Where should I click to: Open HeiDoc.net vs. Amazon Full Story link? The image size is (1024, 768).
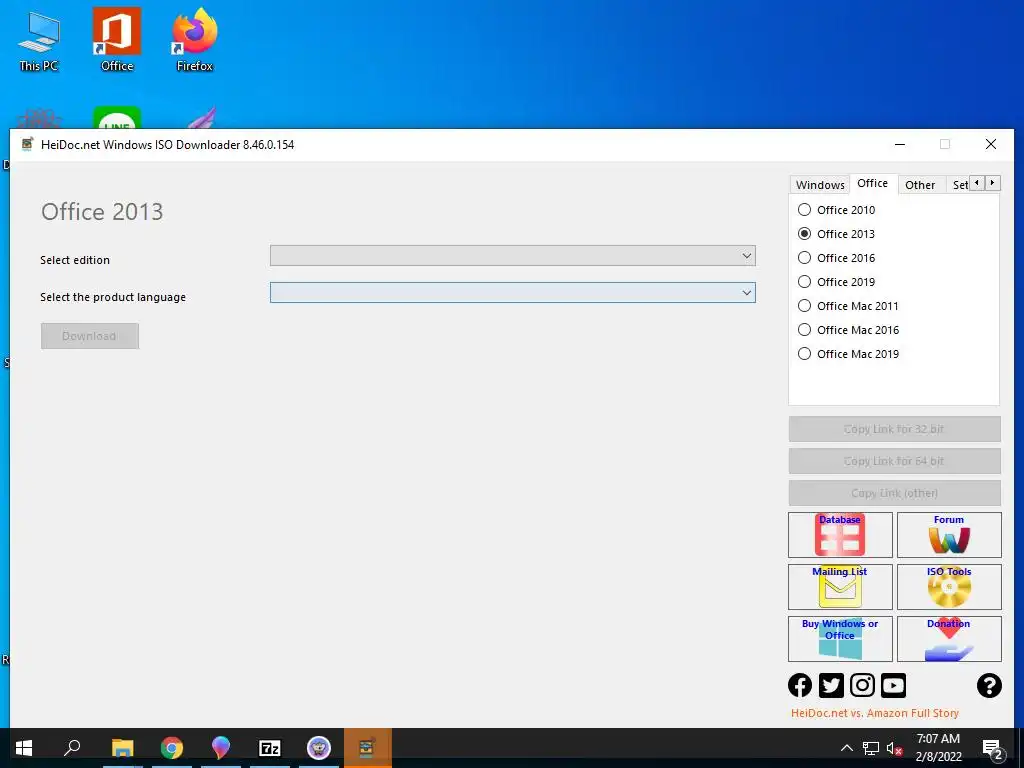tap(875, 713)
